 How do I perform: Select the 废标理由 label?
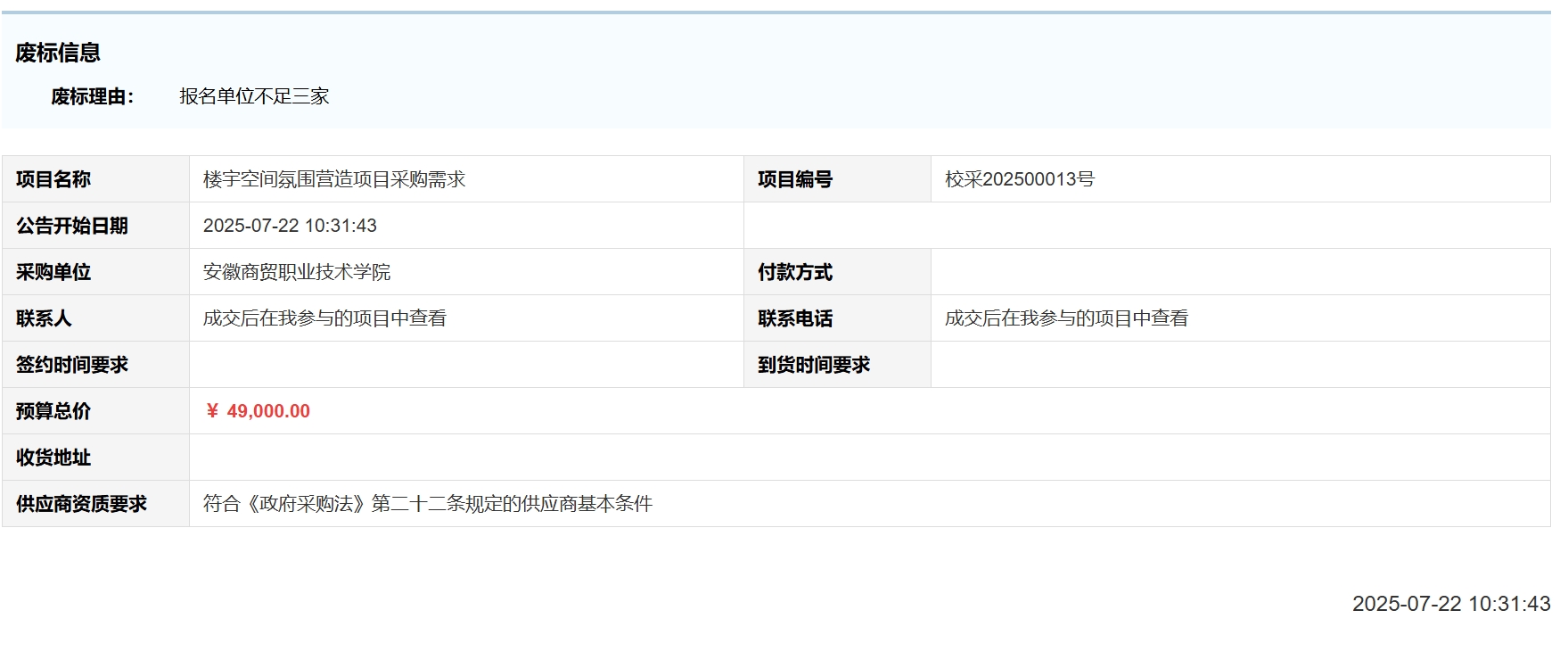click(92, 96)
